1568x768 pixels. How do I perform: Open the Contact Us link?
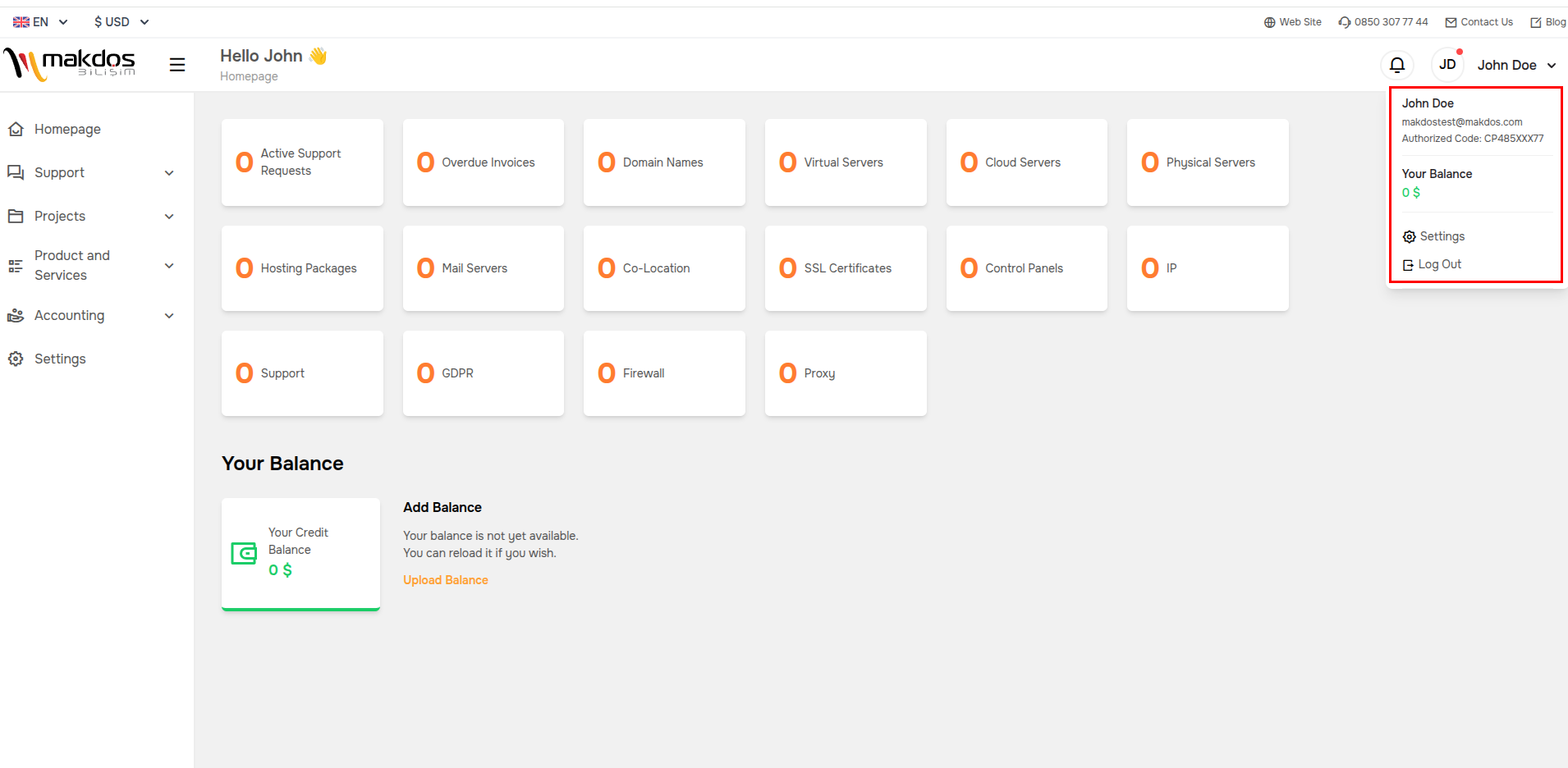[x=1479, y=22]
